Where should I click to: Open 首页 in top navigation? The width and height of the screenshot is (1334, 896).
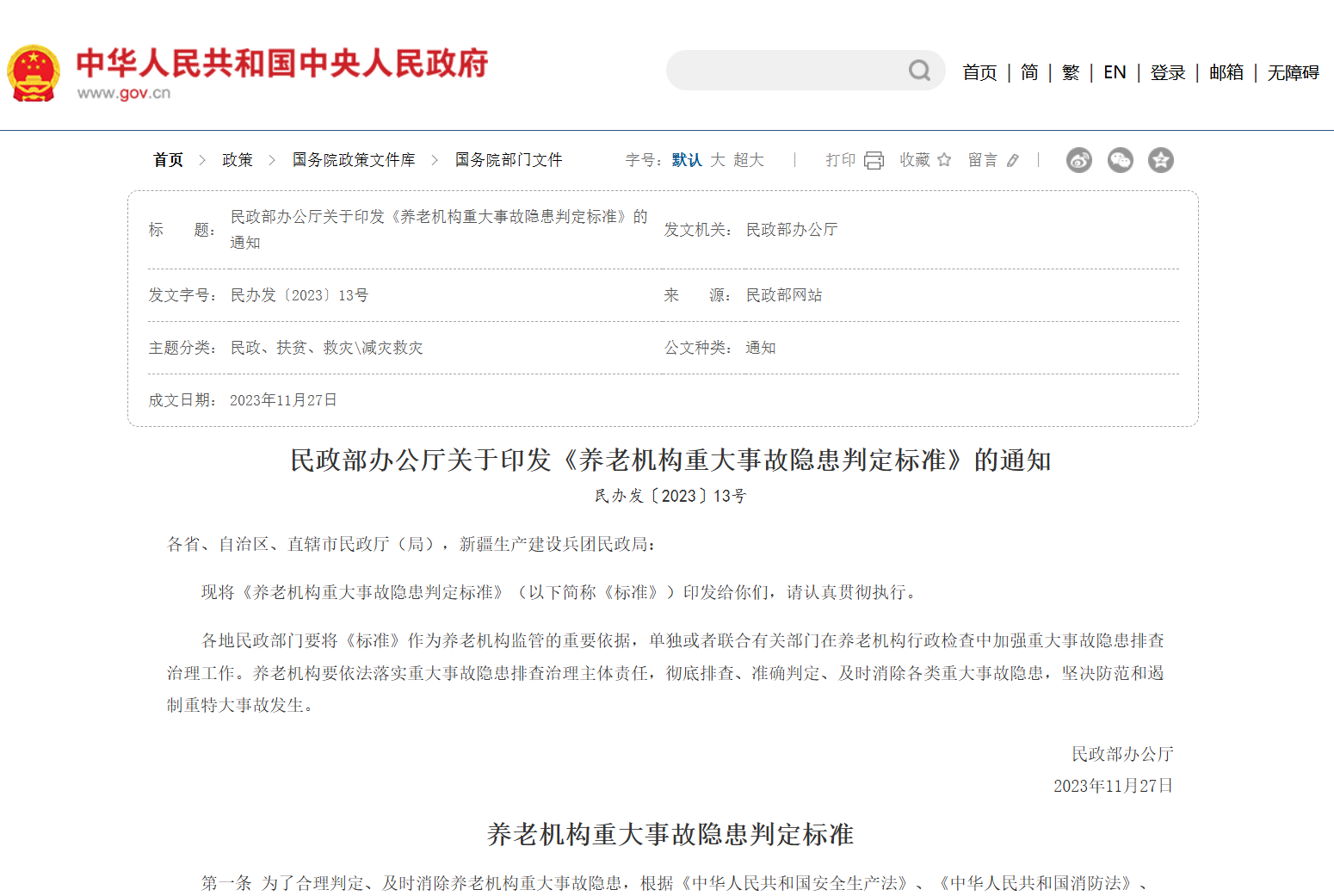pyautogui.click(x=979, y=72)
